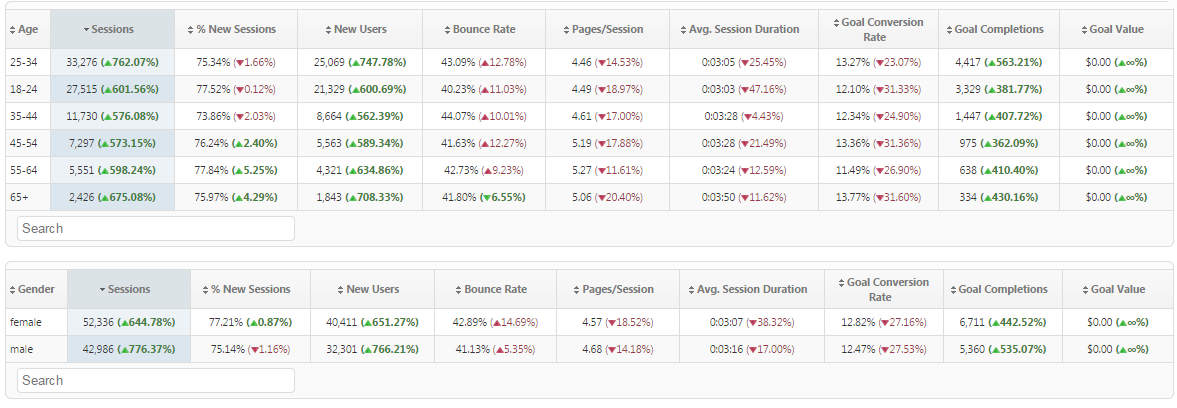The width and height of the screenshot is (1177, 408).
Task: Click Goal Value sort icon in Age table
Action: click(1087, 30)
